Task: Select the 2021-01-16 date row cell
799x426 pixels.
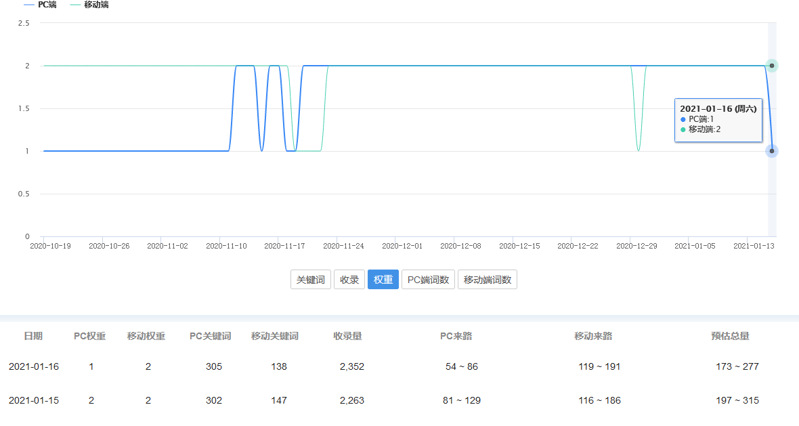Action: tap(33, 367)
